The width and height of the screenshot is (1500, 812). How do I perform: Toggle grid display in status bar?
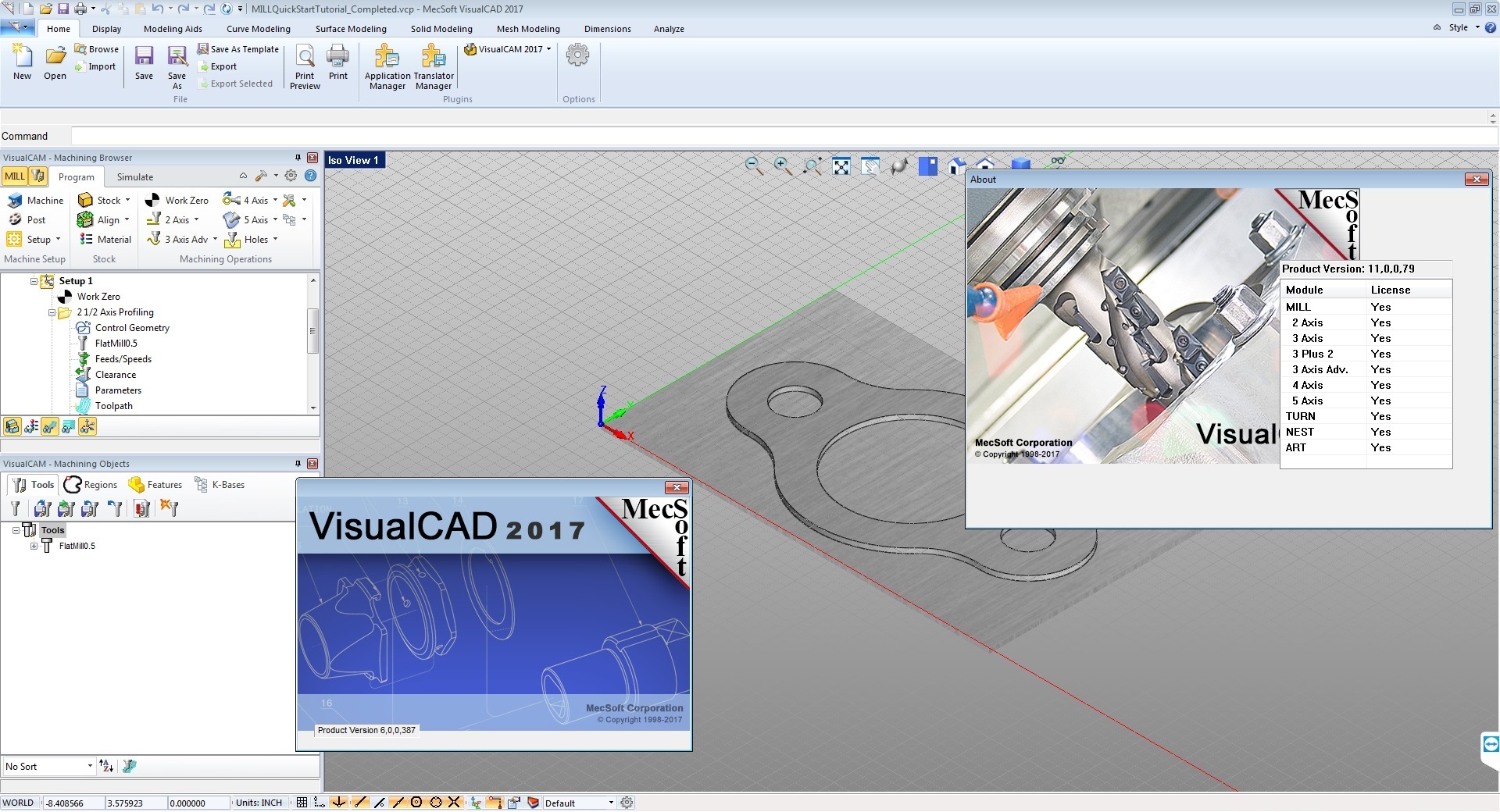click(x=302, y=803)
